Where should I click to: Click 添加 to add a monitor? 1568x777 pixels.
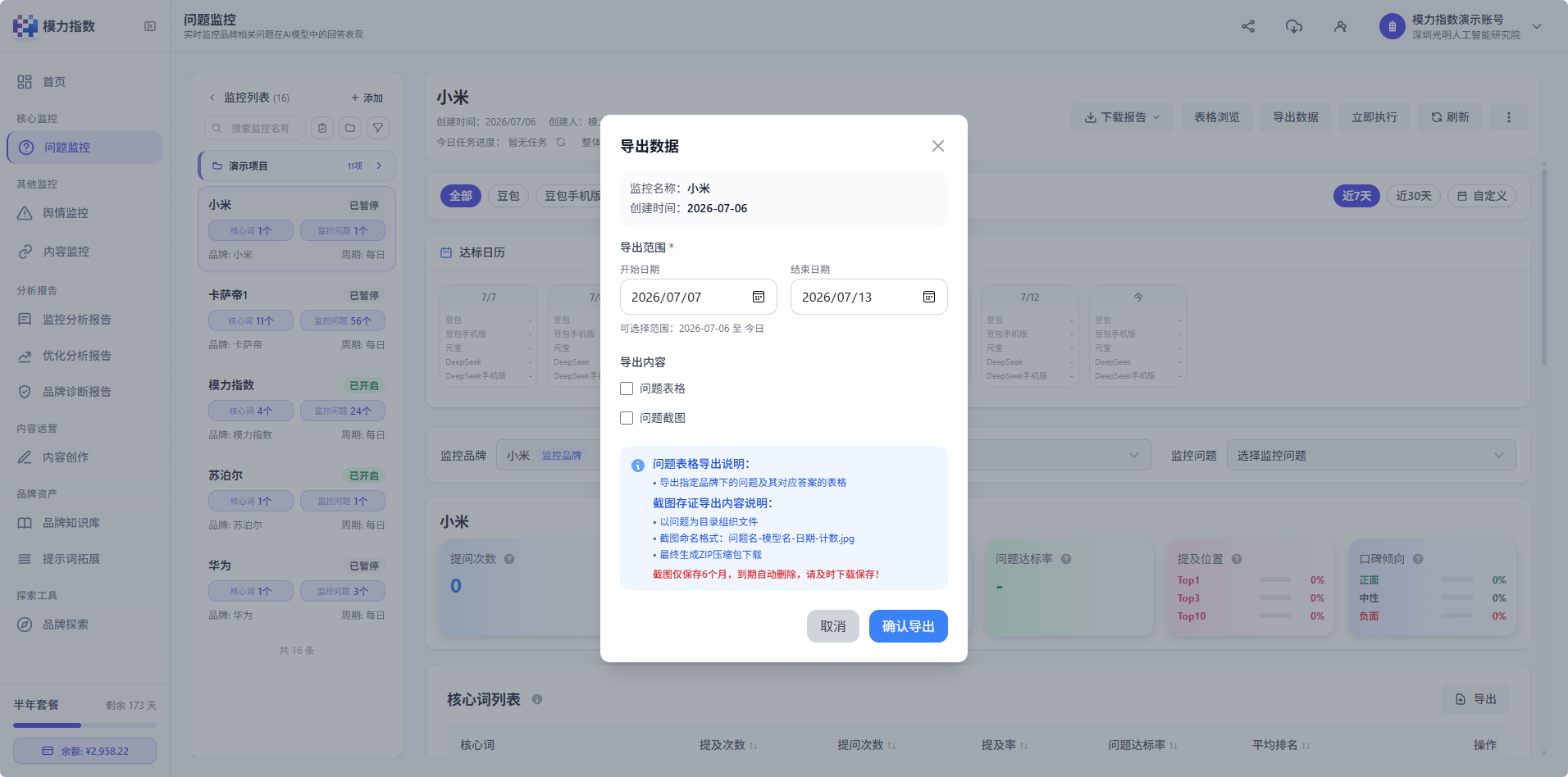click(367, 98)
